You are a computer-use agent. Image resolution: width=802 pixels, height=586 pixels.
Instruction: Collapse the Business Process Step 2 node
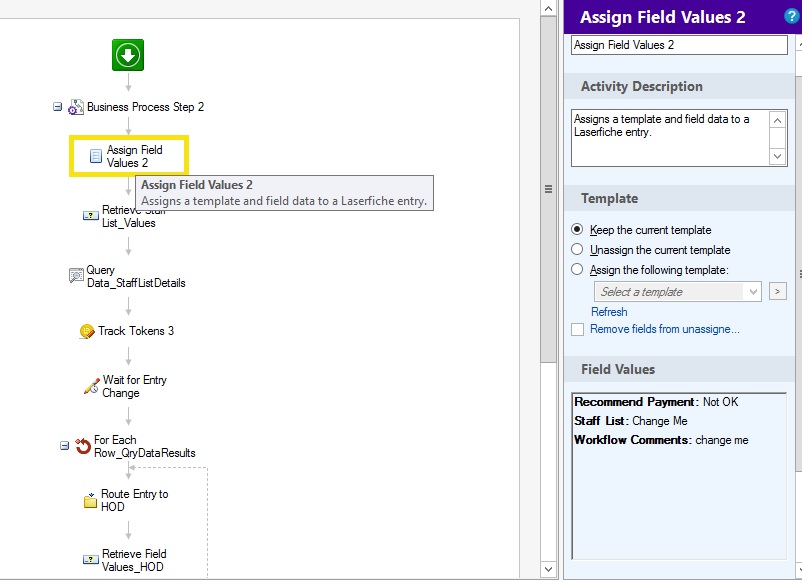click(58, 107)
